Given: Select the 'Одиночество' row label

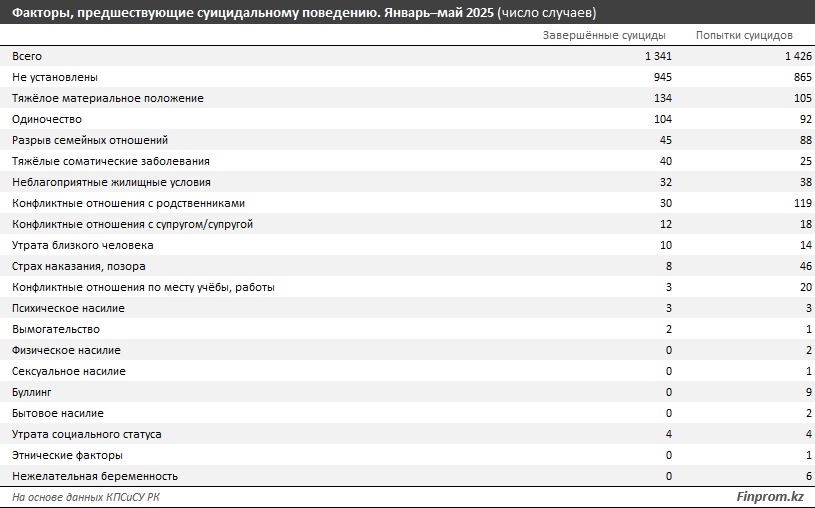Looking at the screenshot, I should [x=47, y=119].
